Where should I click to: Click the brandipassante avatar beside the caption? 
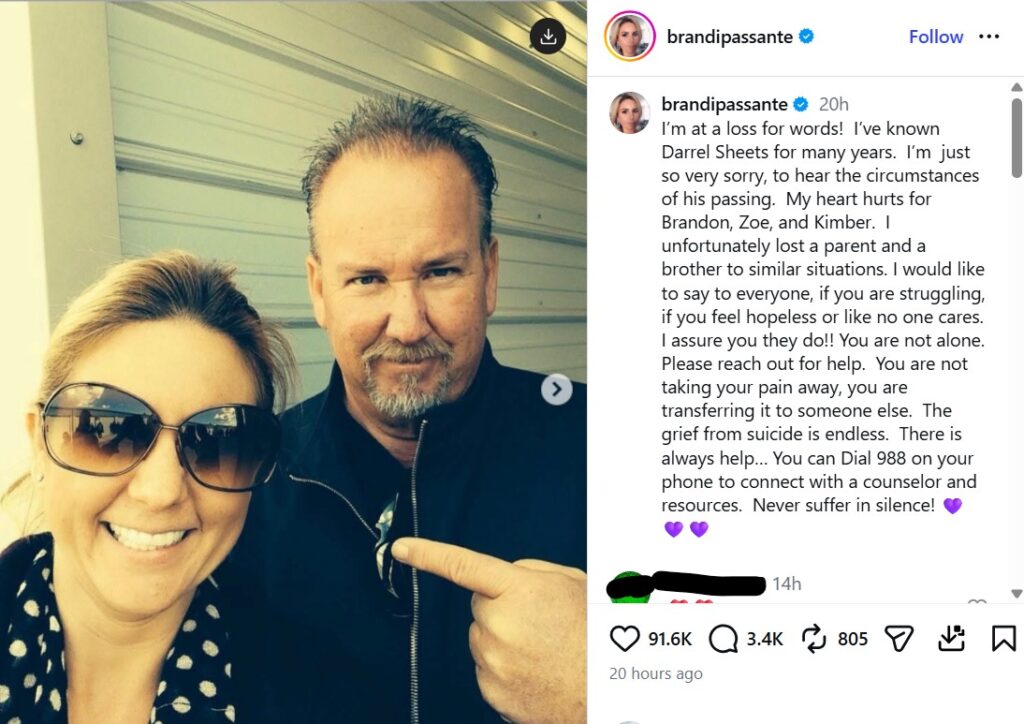[x=630, y=112]
